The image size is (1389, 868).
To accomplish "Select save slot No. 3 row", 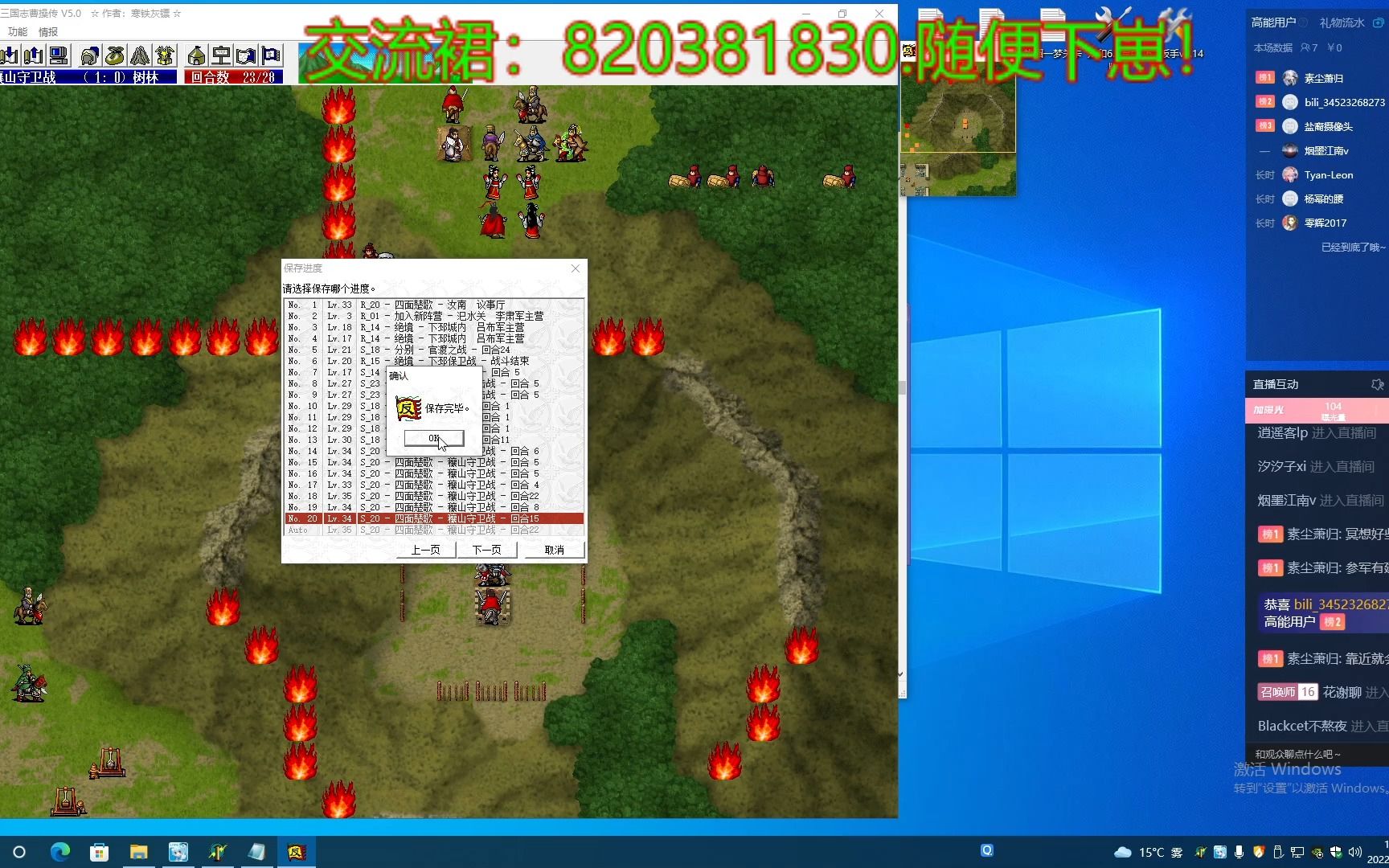I will (434, 327).
